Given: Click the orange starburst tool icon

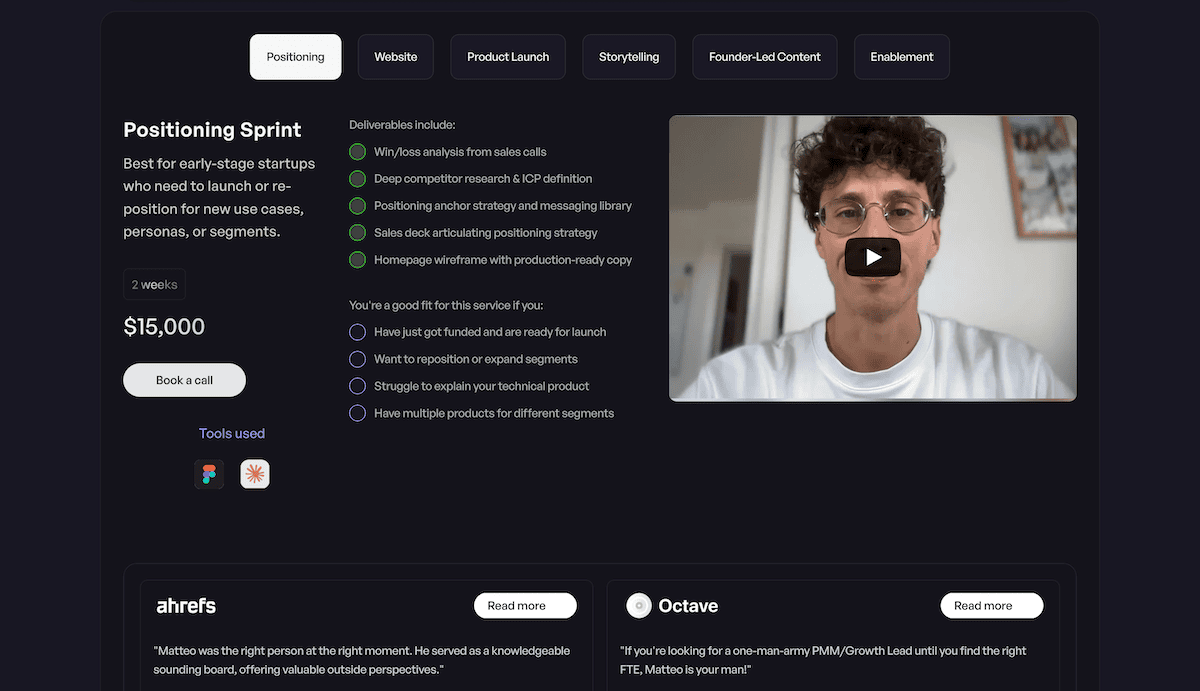Looking at the screenshot, I should [x=255, y=473].
